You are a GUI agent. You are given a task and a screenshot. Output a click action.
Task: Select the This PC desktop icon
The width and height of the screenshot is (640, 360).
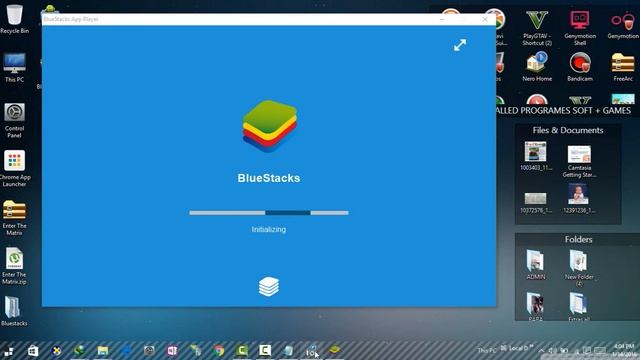[14, 67]
